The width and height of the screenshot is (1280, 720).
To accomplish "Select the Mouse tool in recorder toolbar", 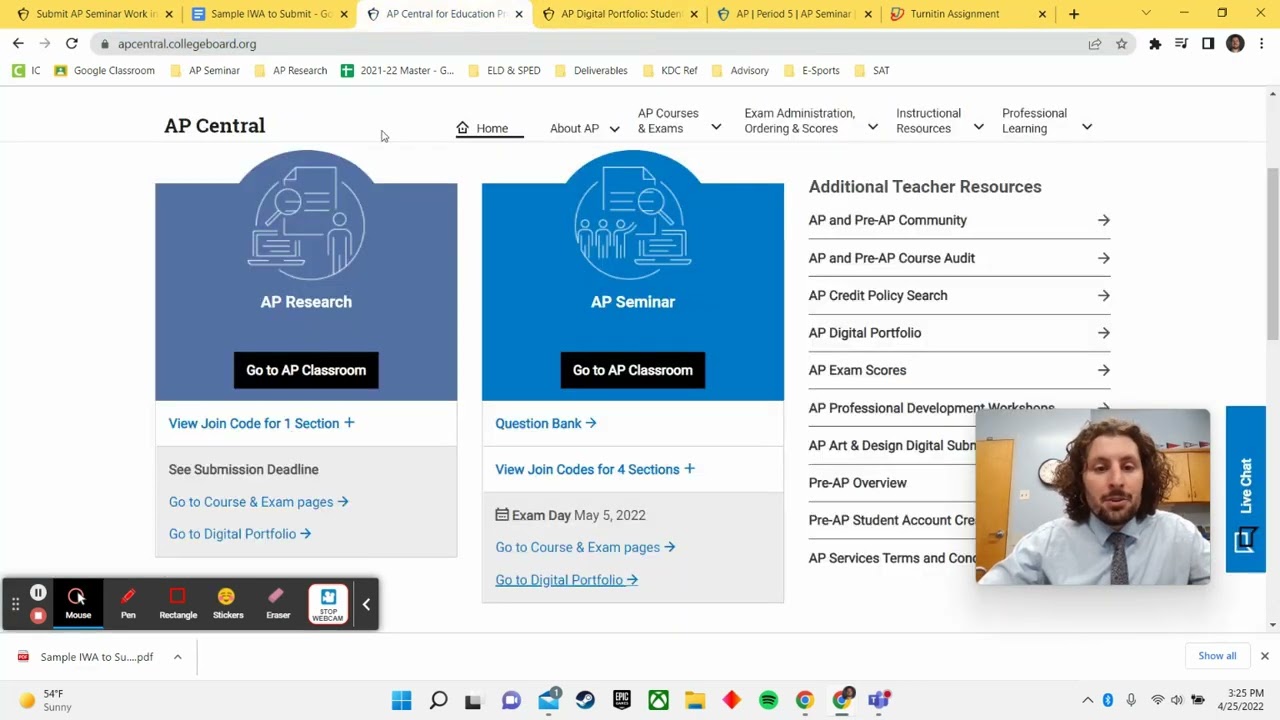I will pos(77,604).
